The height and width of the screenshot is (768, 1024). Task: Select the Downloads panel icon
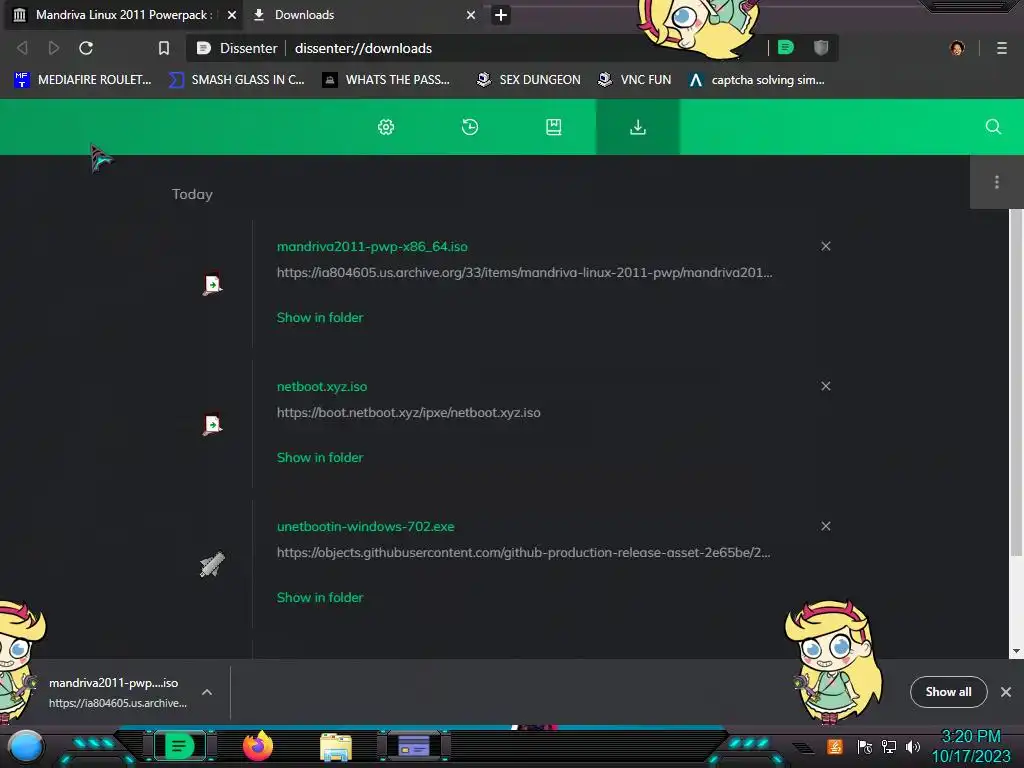pos(637,127)
